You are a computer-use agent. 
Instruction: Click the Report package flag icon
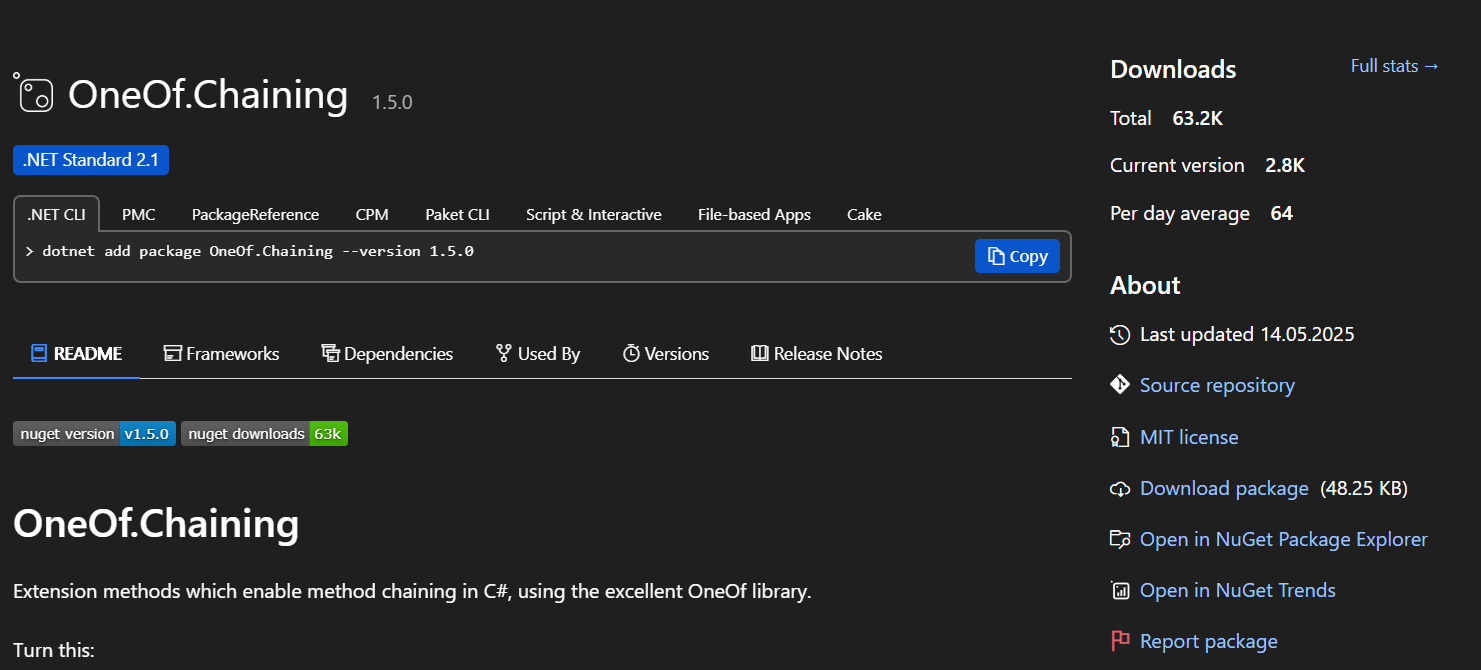click(1120, 641)
